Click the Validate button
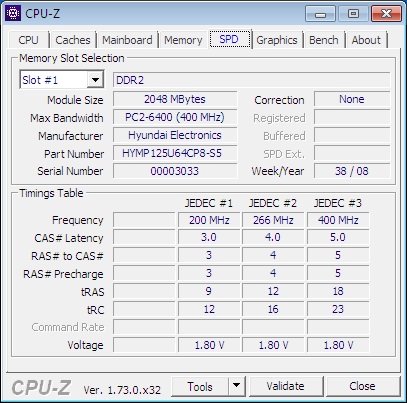This screenshot has height=403, width=407. (286, 386)
